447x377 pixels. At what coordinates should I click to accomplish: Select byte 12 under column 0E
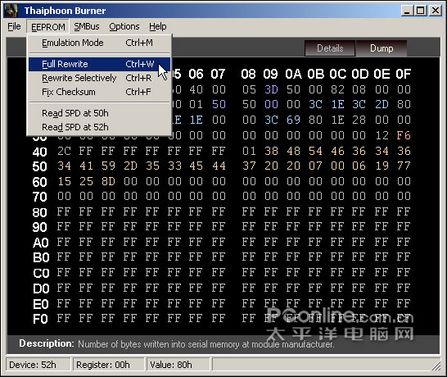[382, 135]
